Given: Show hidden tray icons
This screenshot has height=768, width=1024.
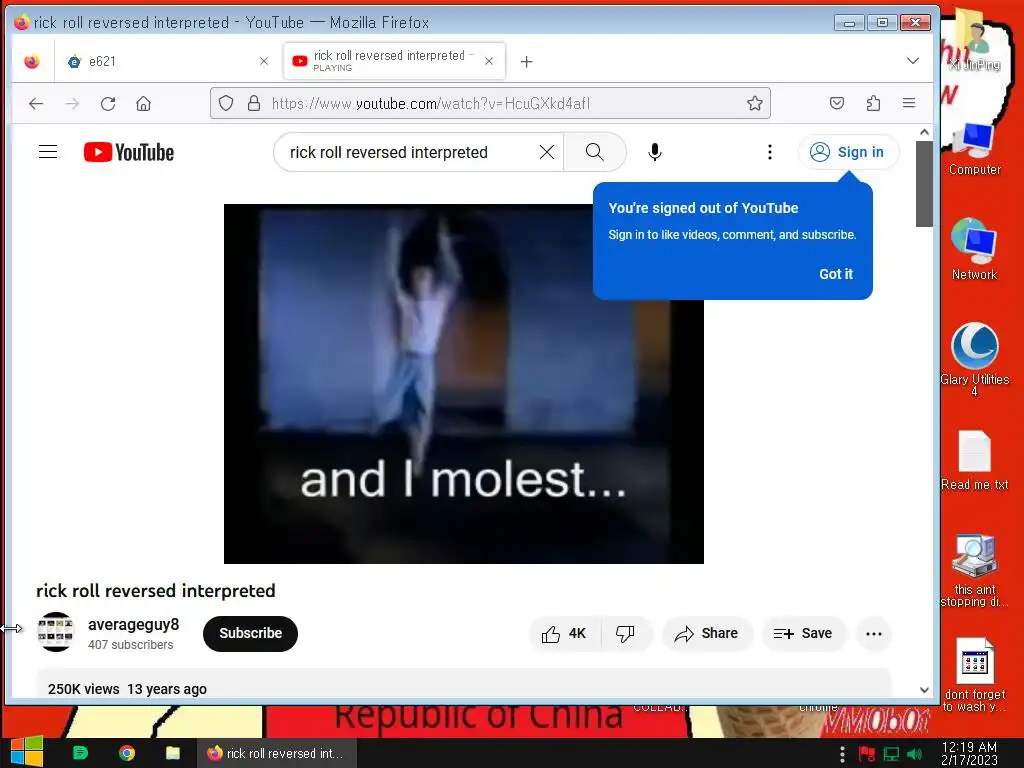Looking at the screenshot, I should [x=842, y=754].
